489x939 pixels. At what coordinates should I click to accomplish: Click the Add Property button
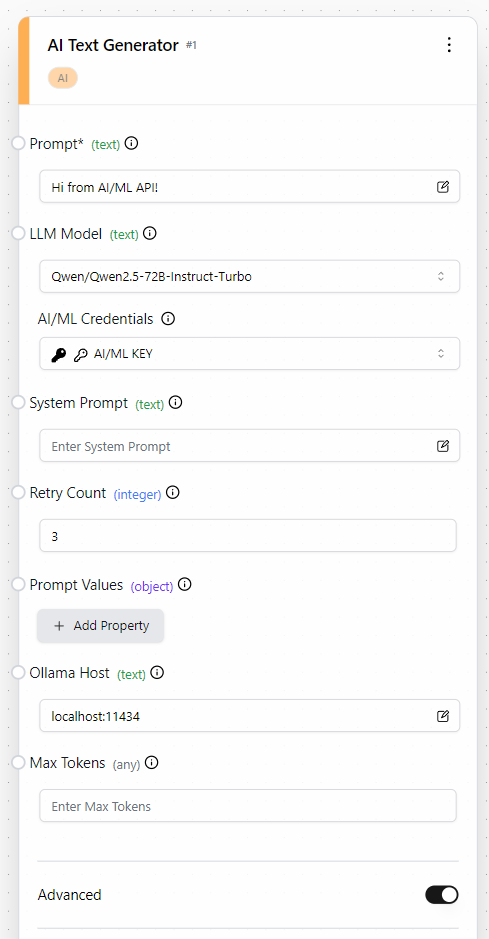[101, 626]
